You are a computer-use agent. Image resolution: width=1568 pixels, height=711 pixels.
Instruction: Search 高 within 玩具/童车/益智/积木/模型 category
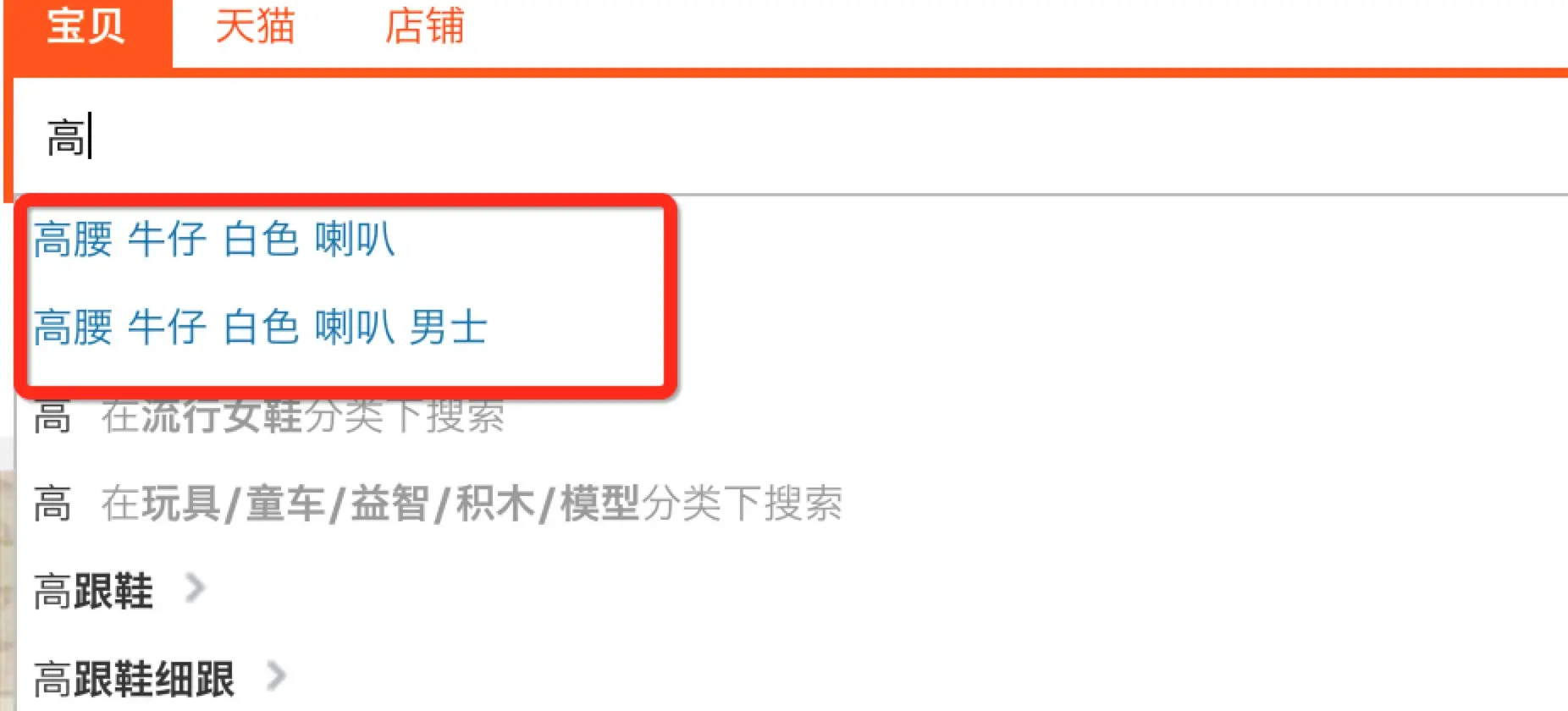point(438,504)
